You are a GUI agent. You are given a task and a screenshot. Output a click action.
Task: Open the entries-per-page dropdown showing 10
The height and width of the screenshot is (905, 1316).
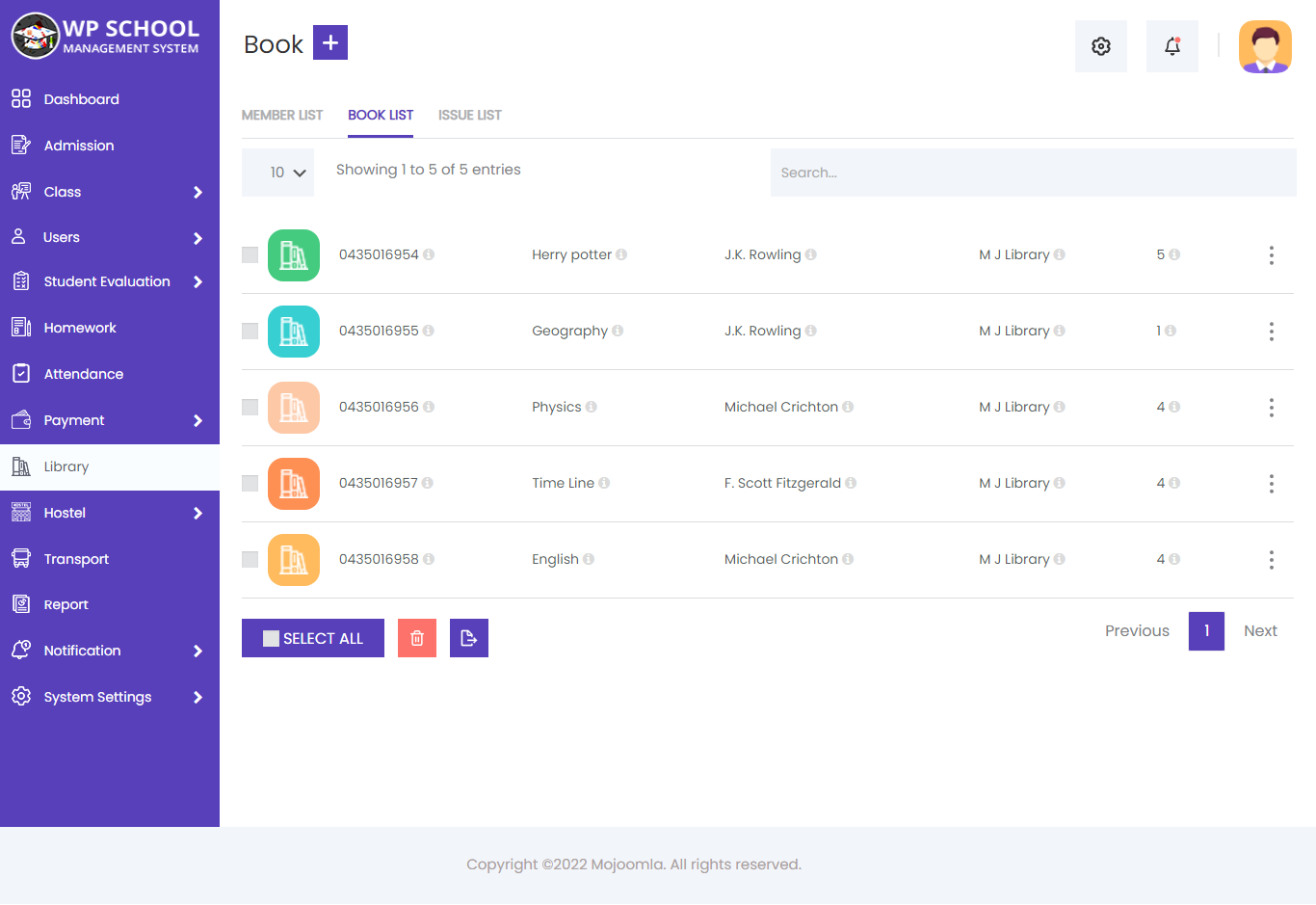pyautogui.click(x=277, y=173)
